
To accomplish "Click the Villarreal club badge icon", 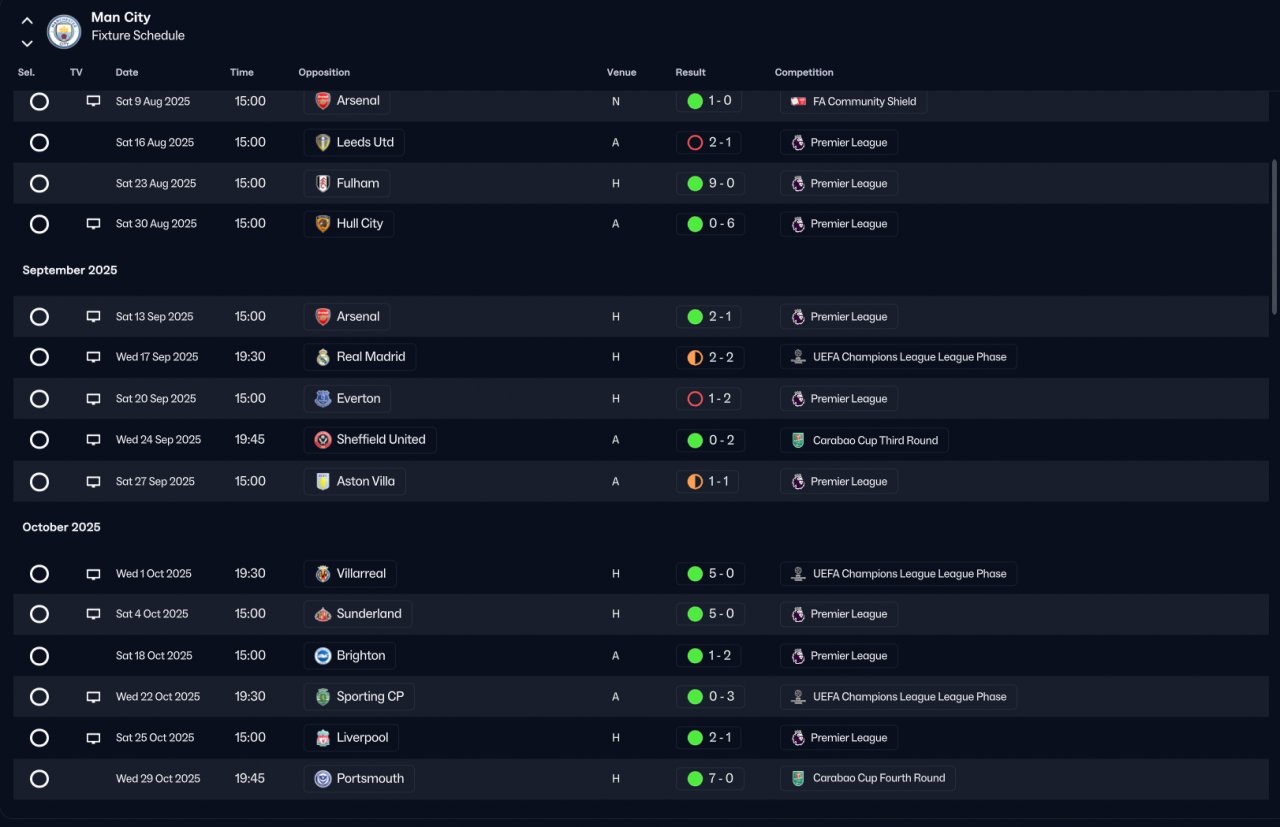I will [322, 574].
